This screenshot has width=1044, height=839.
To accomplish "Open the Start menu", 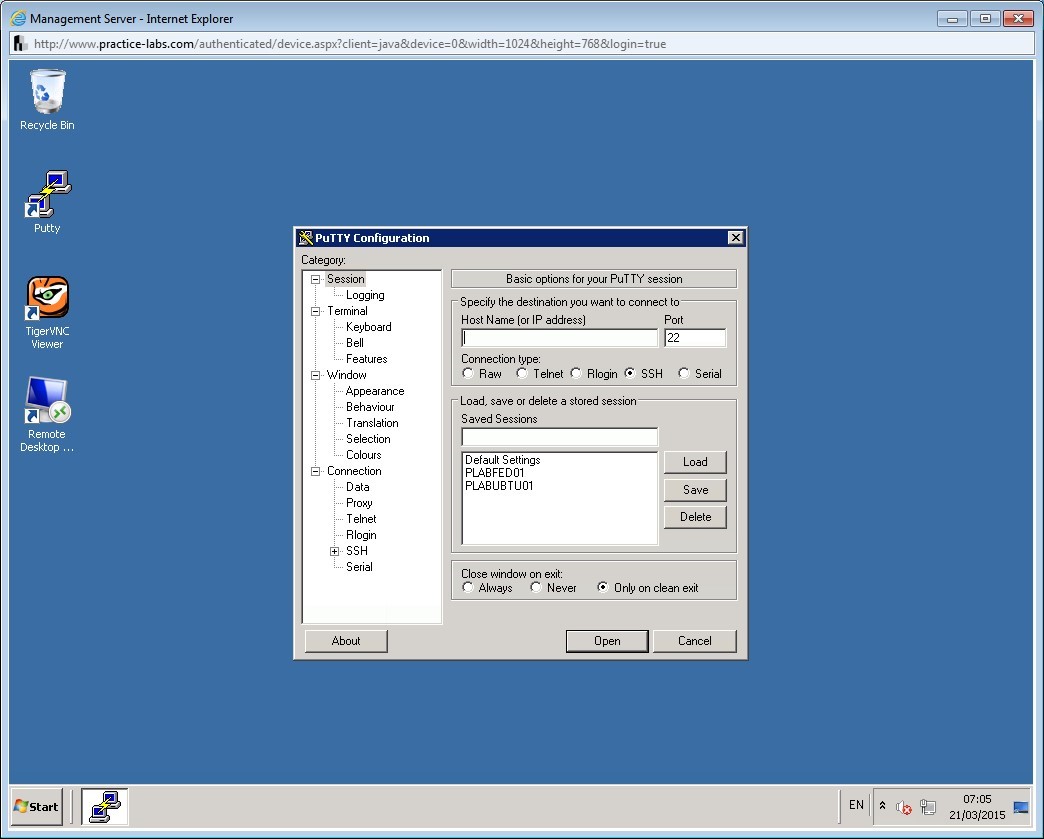I will 35,806.
